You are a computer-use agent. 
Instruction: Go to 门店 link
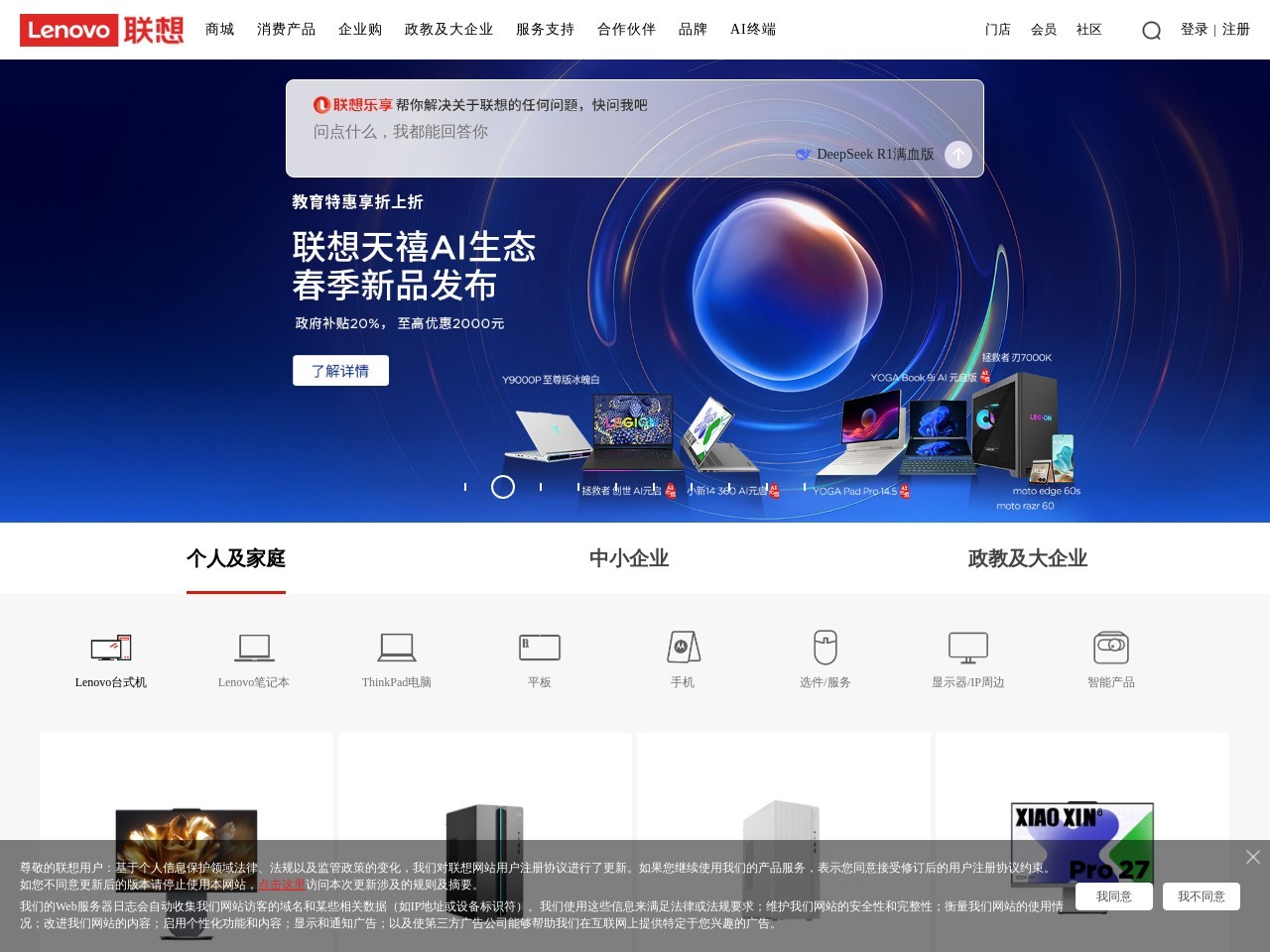(x=998, y=30)
